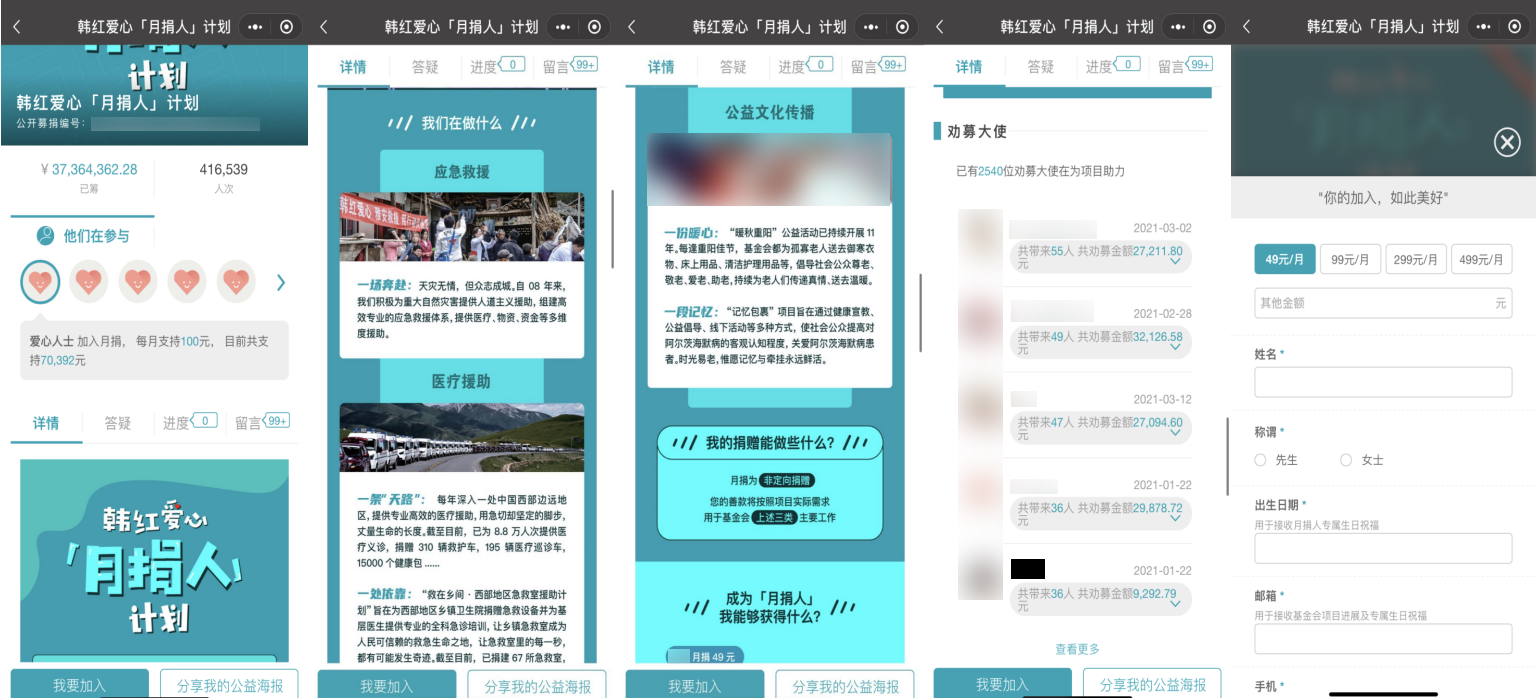
Task: Go back from the 公益文化传播 screen
Action: pos(632,27)
